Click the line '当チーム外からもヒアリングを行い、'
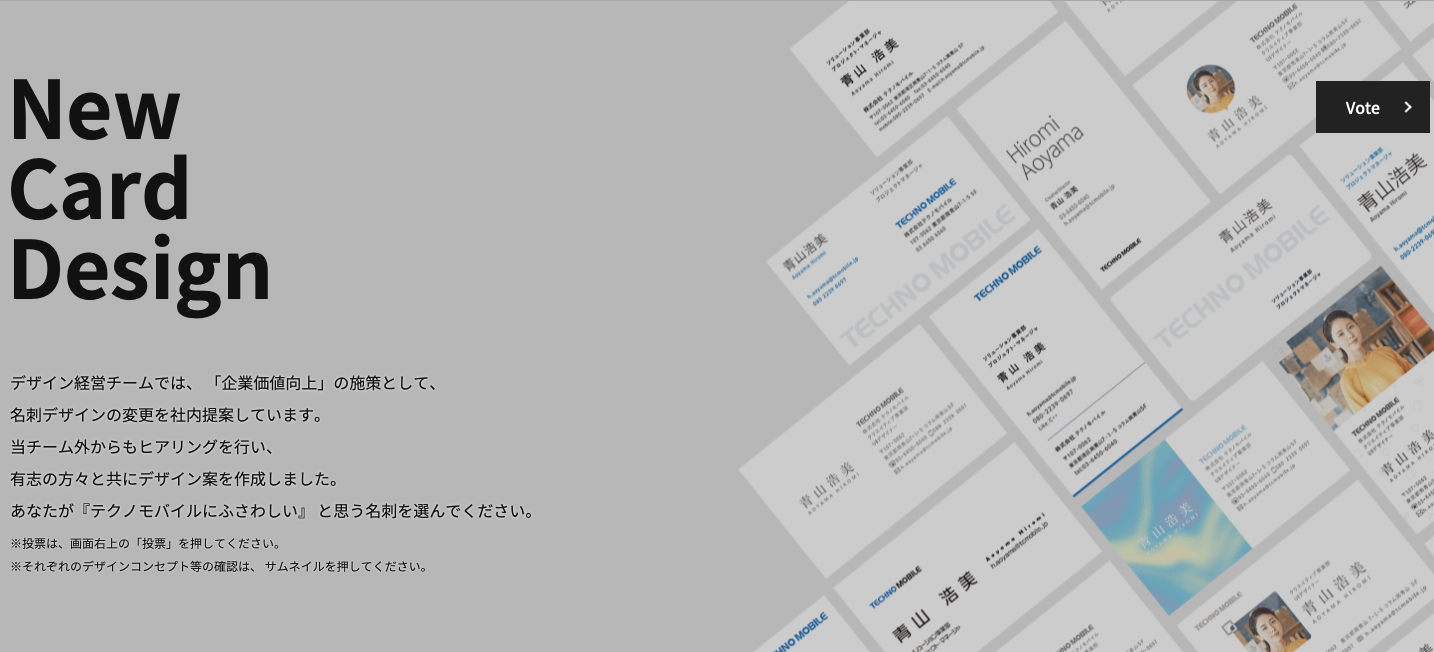The height and width of the screenshot is (652, 1434). [x=142, y=447]
